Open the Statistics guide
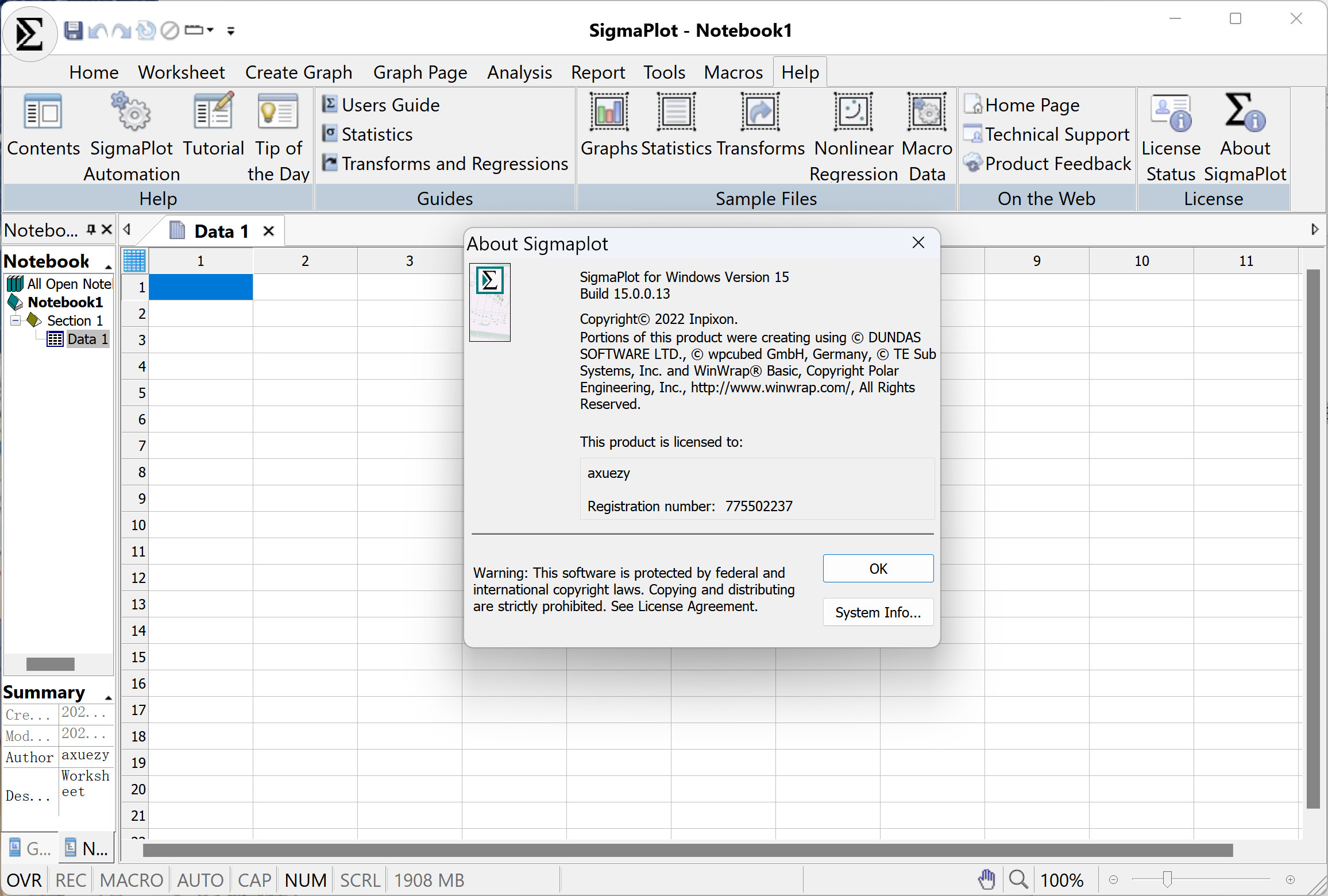1328x896 pixels. tap(367, 134)
